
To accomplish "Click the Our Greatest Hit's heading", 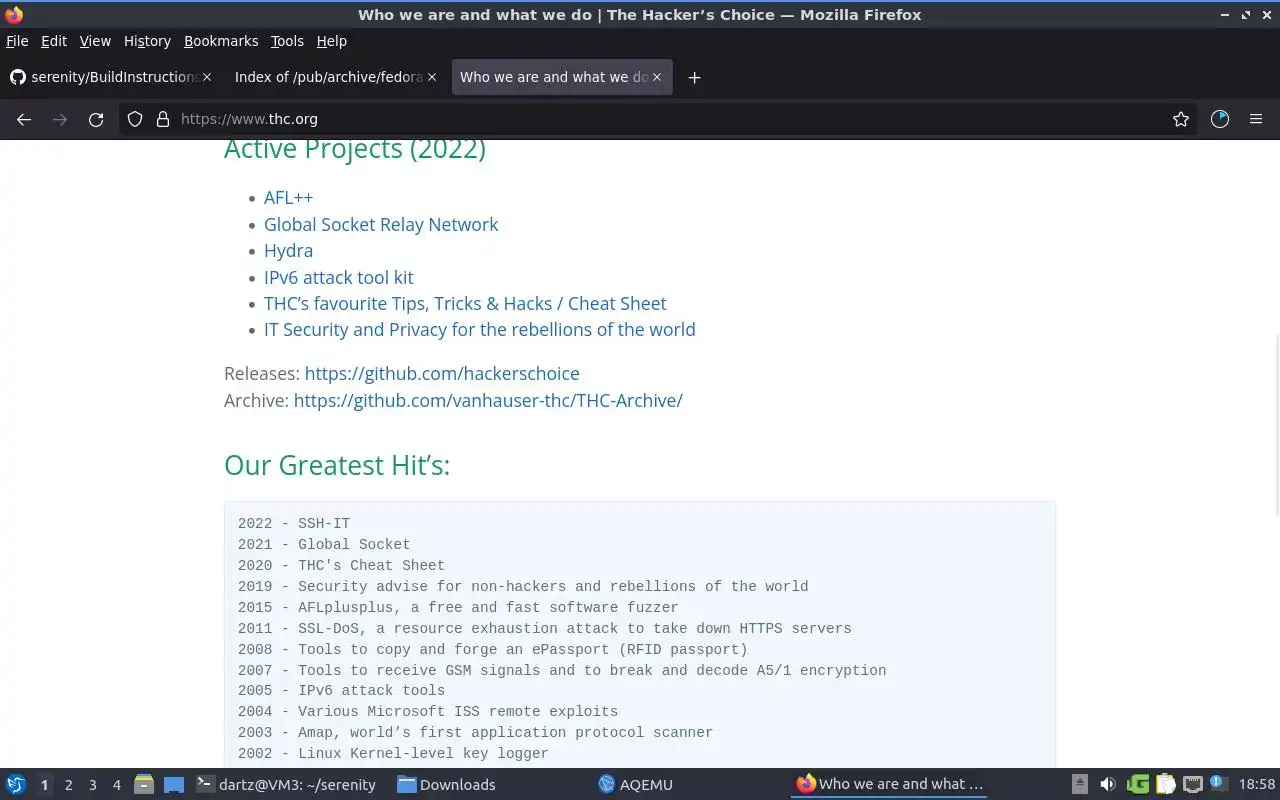I will point(337,465).
